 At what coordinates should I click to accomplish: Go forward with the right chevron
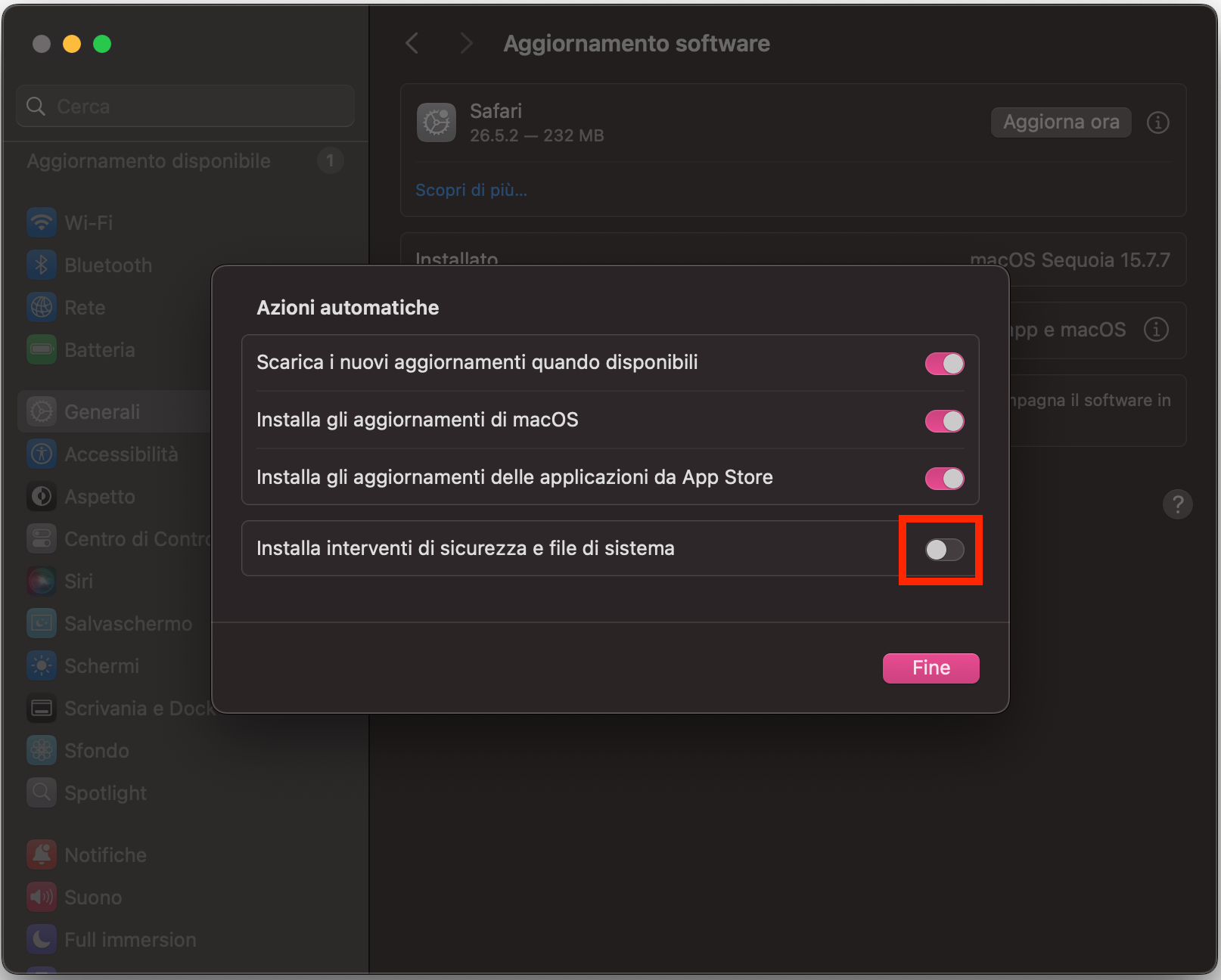(x=466, y=44)
